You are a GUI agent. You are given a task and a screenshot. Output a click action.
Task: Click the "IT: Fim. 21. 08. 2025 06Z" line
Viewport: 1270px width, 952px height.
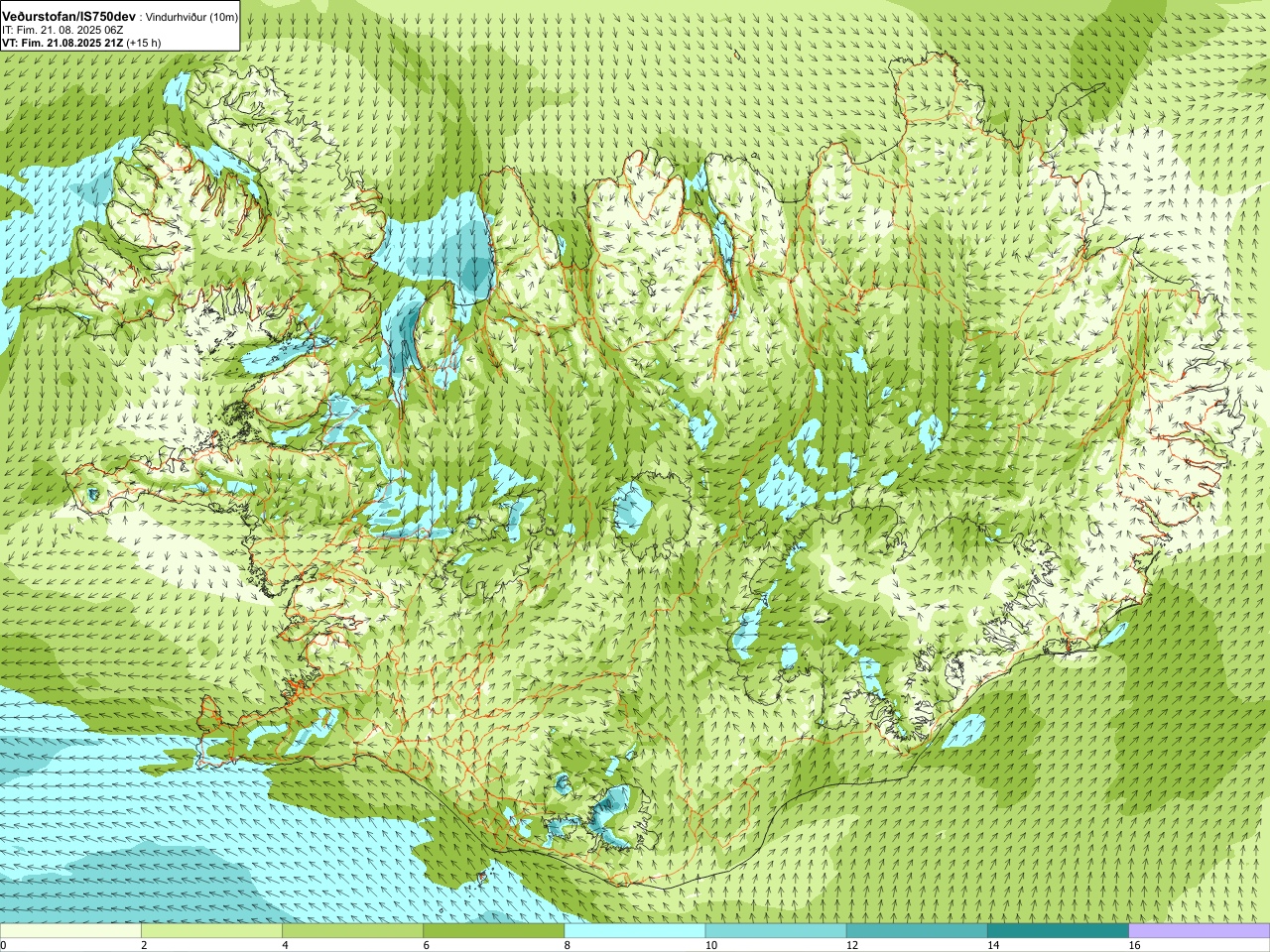coord(63,31)
